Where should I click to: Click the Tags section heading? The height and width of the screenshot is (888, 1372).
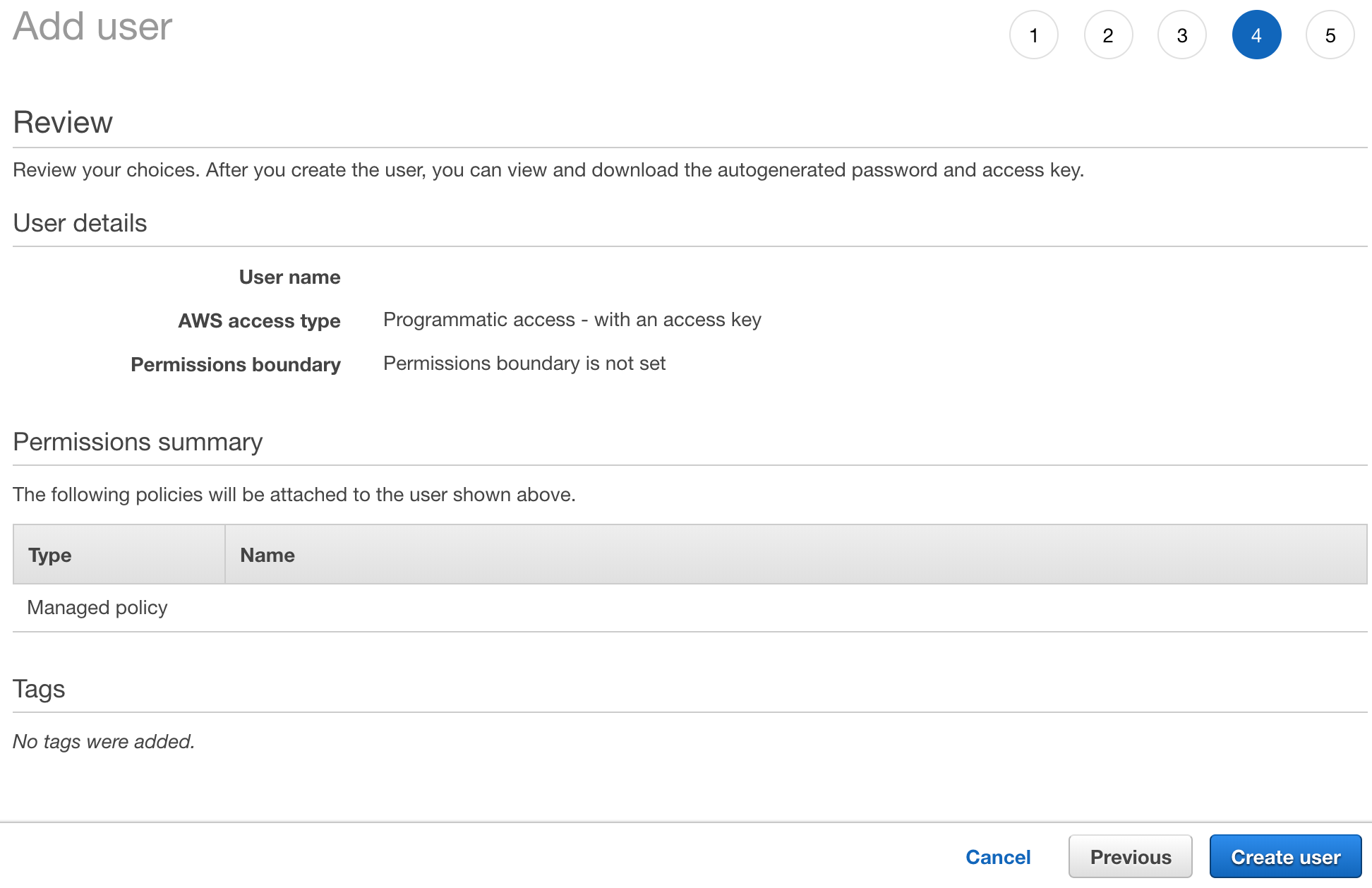pyautogui.click(x=39, y=689)
